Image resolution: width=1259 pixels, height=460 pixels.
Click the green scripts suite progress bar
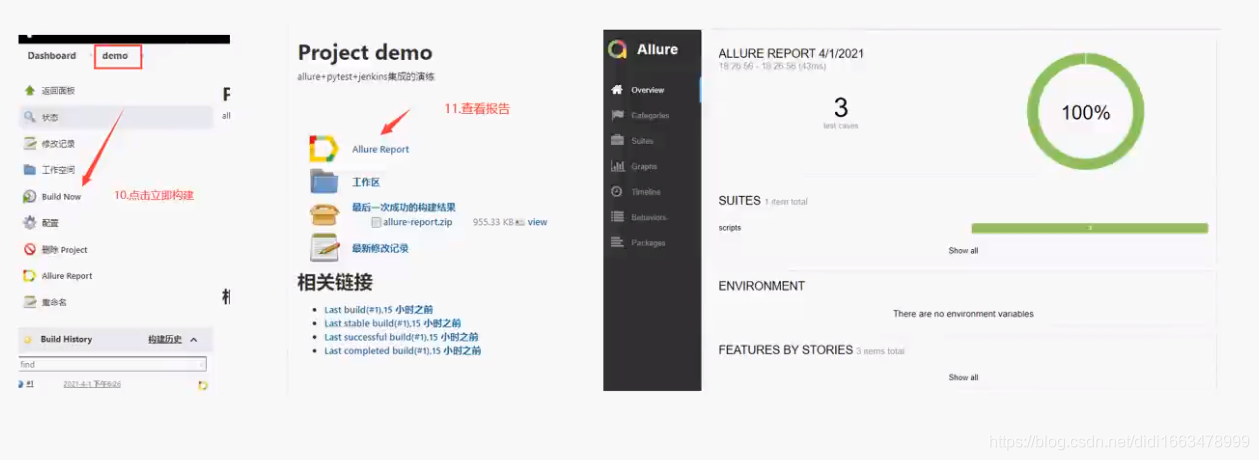[x=1090, y=228]
